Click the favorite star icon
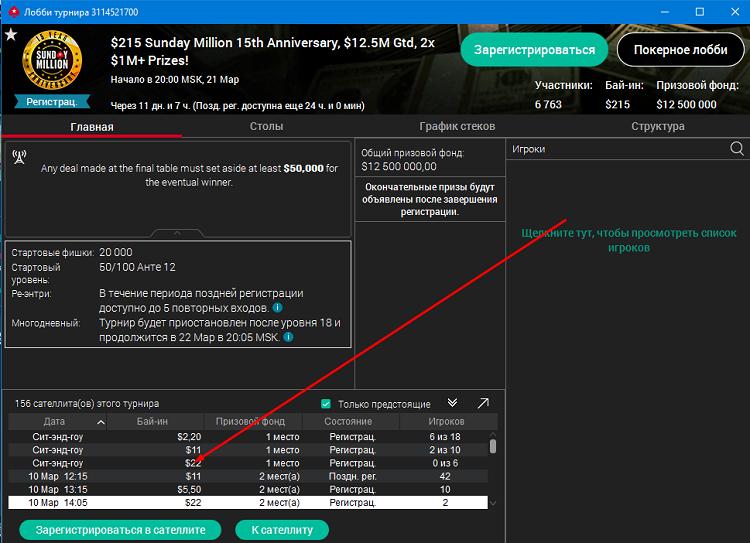 [10, 35]
